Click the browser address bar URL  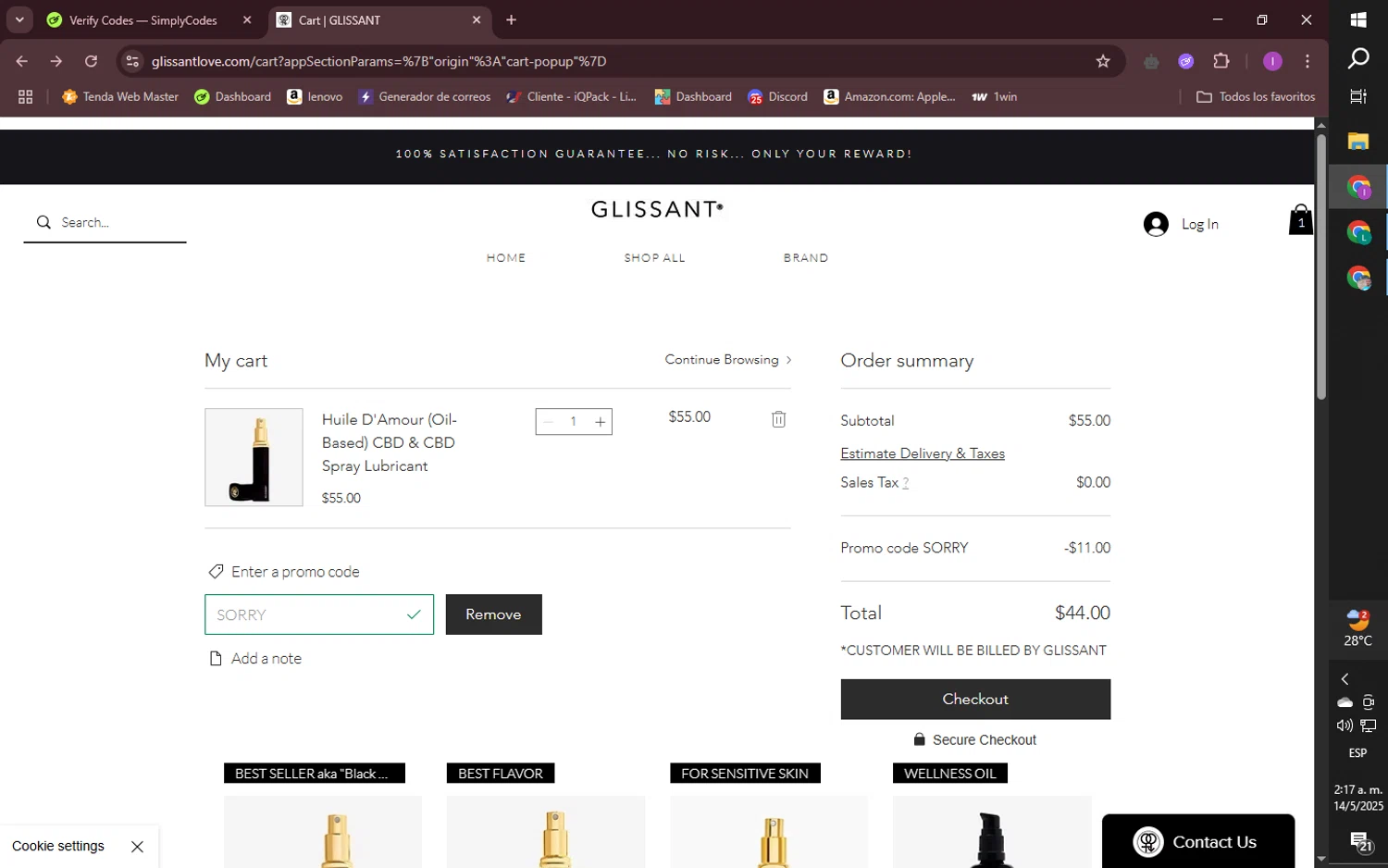(378, 61)
